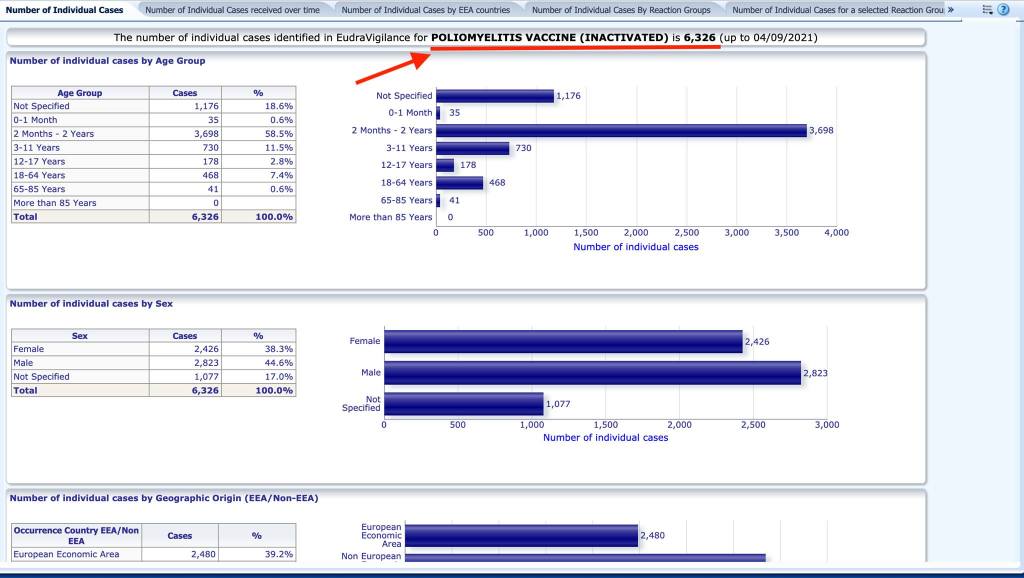Click the Age Group column header
The width and height of the screenshot is (1024, 578).
click(79, 93)
